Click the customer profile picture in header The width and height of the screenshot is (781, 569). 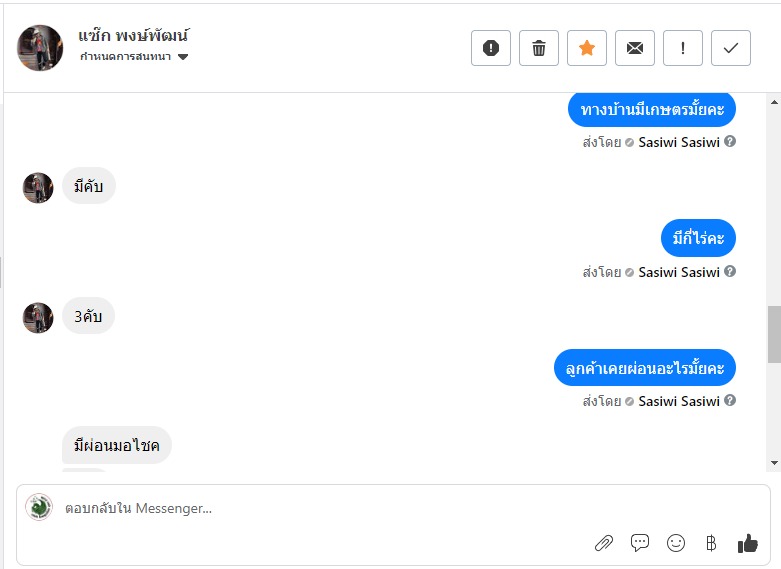[40, 48]
